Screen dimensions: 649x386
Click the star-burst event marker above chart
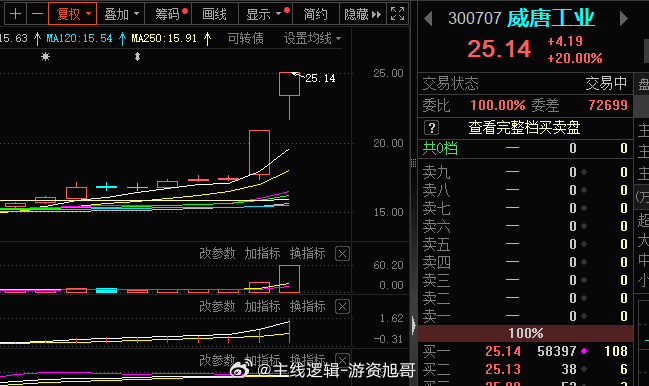[46, 57]
